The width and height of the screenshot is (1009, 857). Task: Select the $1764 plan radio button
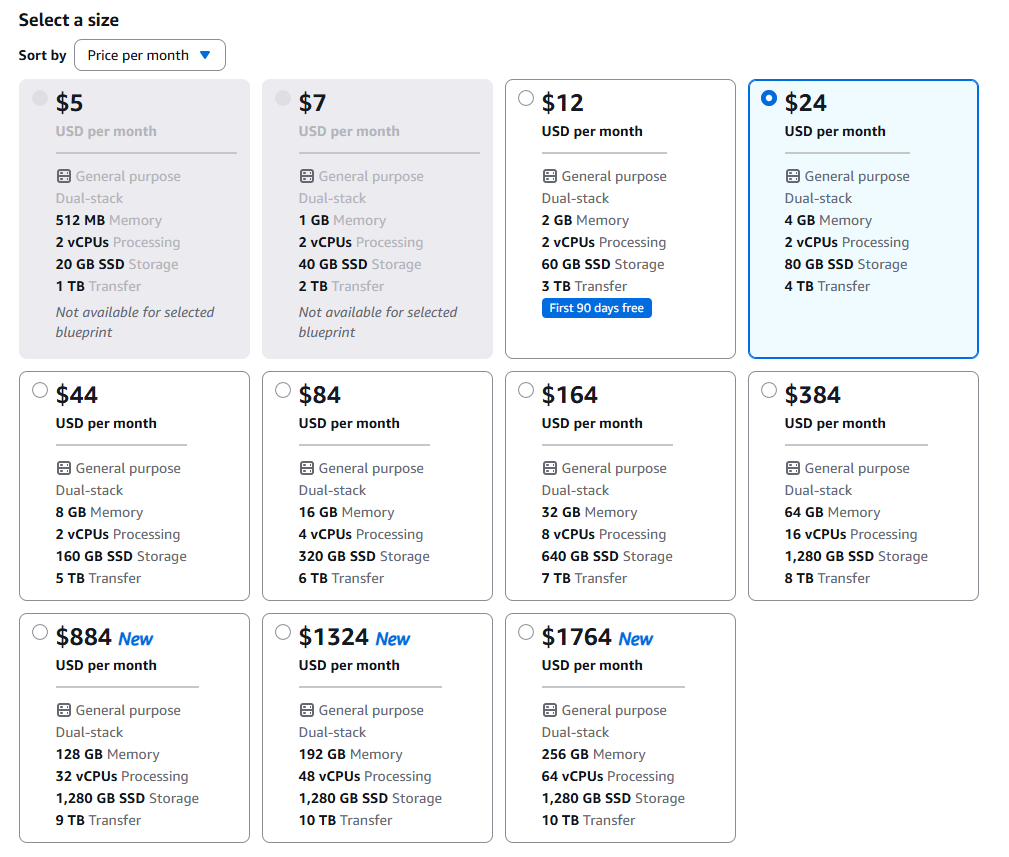pos(526,632)
